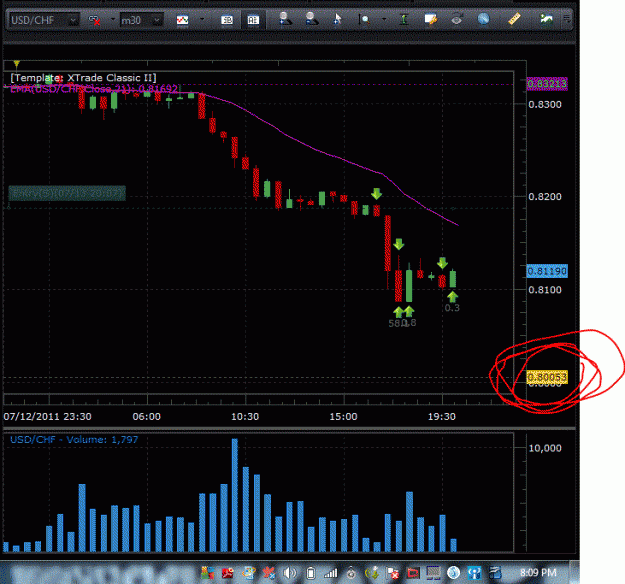Click the red butterfly tray icon

[x=269, y=573]
